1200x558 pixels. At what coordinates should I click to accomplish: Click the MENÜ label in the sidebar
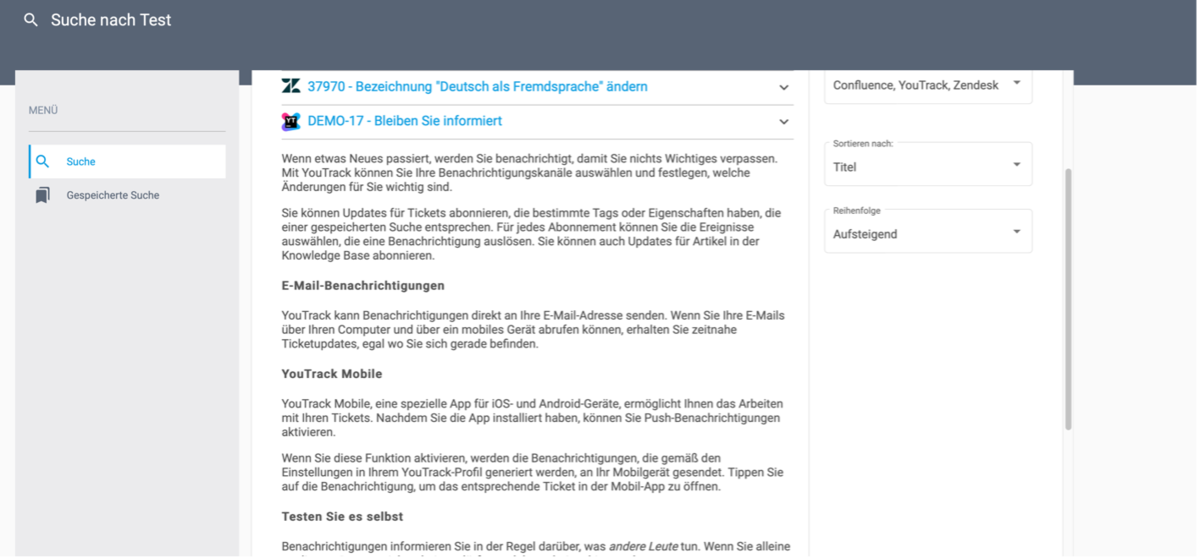[44, 110]
